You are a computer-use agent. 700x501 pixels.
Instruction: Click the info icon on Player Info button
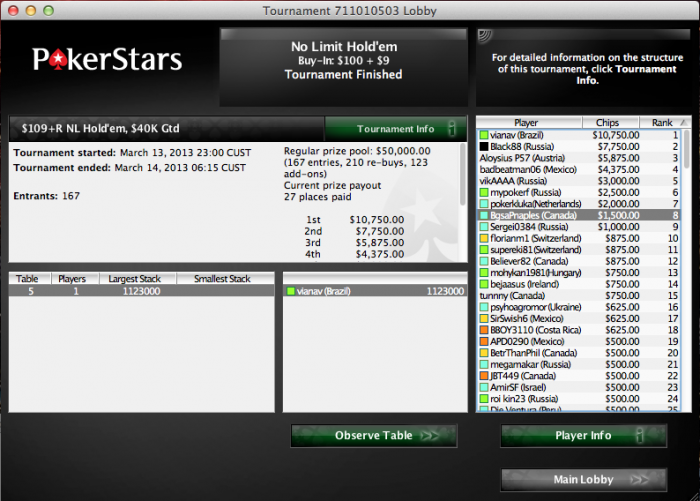click(640, 435)
